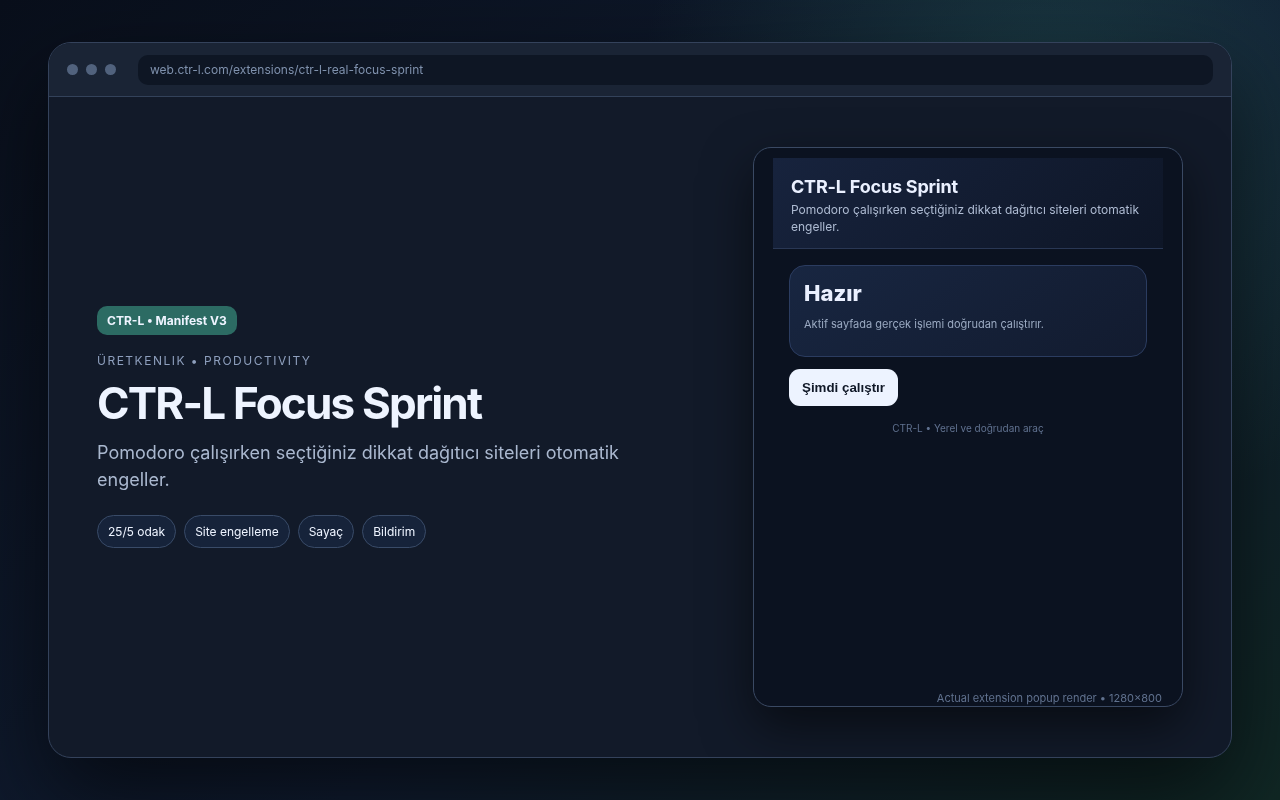Viewport: 1280px width, 800px height.
Task: Click the Hazır status card
Action: pyautogui.click(x=967, y=311)
